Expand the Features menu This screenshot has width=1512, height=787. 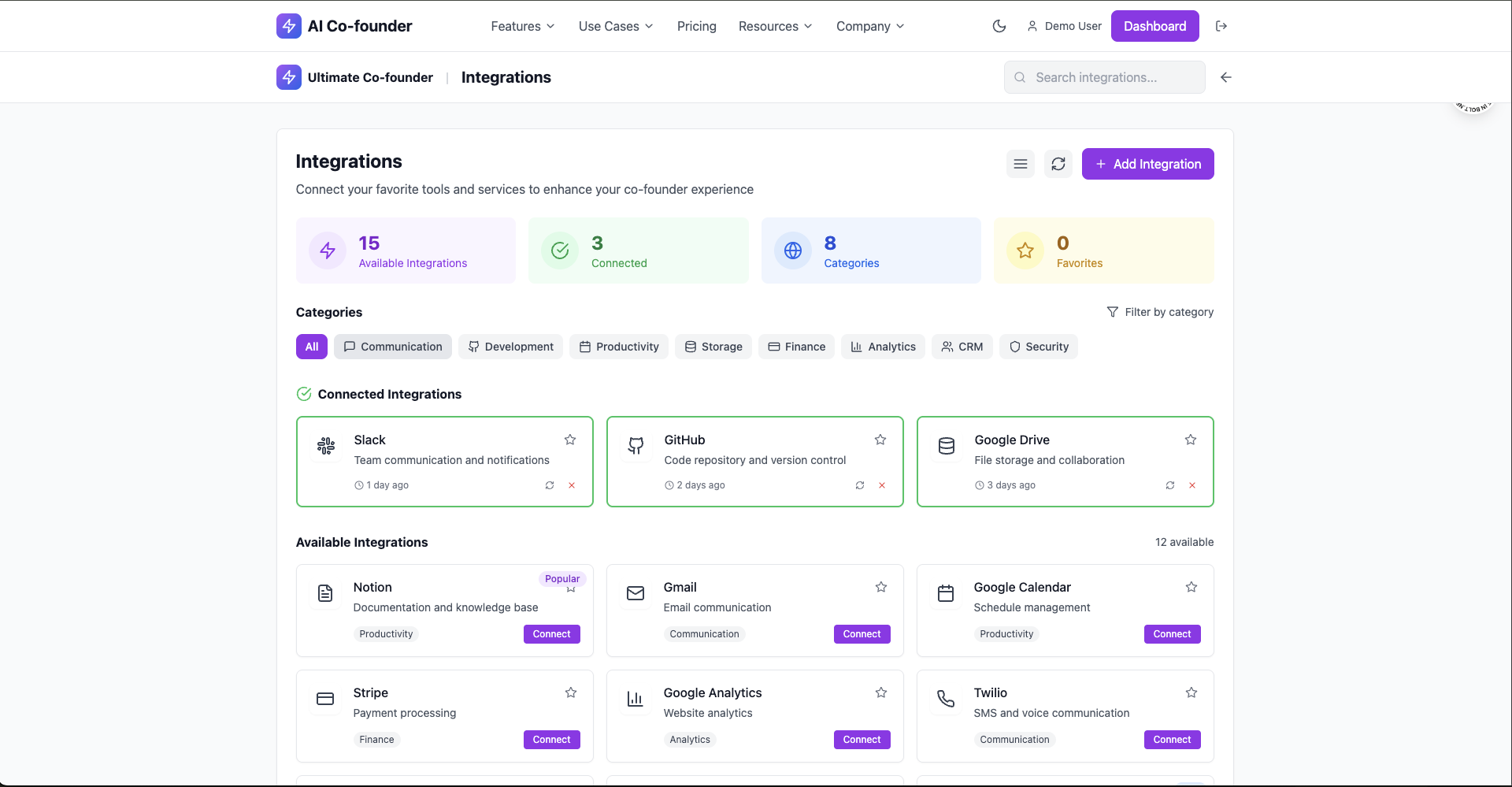click(x=523, y=26)
